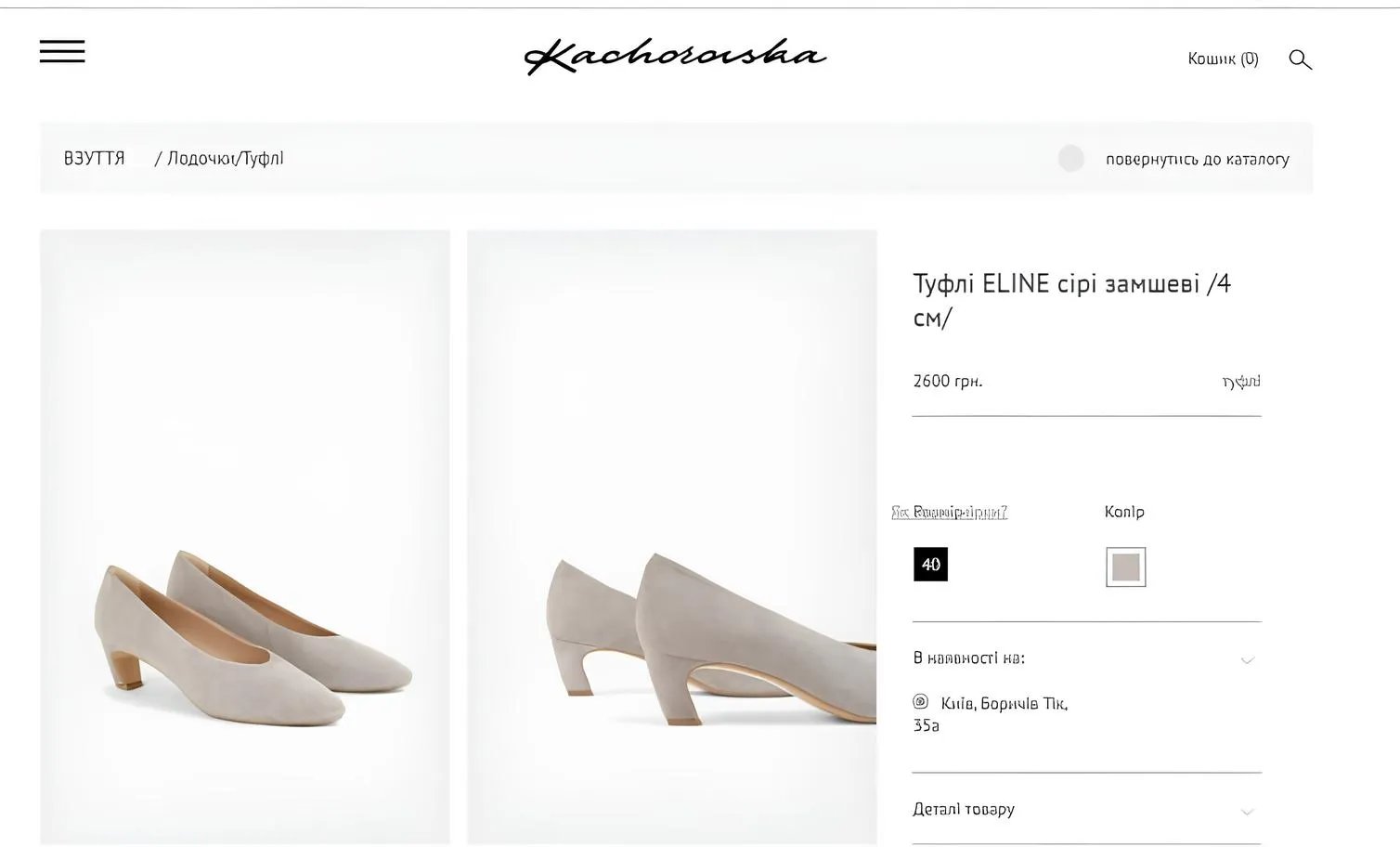Select size 40
The height and width of the screenshot is (847, 1400).
tap(930, 565)
